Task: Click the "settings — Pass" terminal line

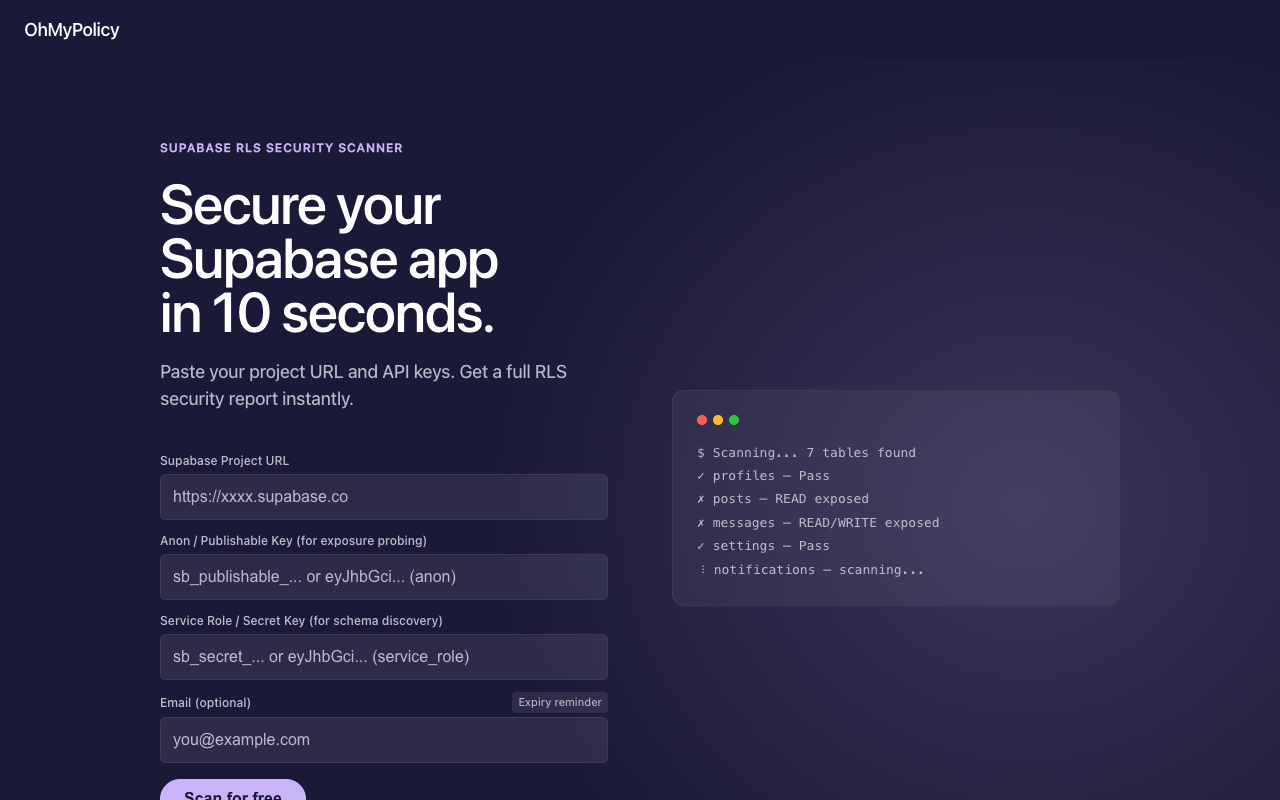Action: point(763,546)
